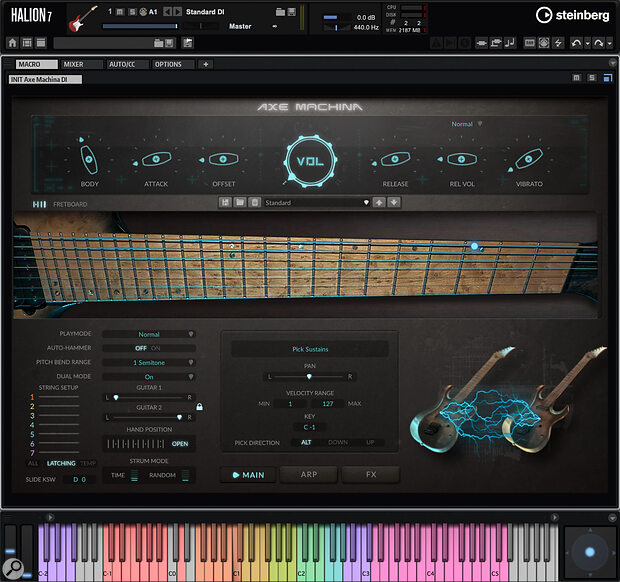Switch to the MIXER tab
The image size is (620, 582).
tap(82, 64)
